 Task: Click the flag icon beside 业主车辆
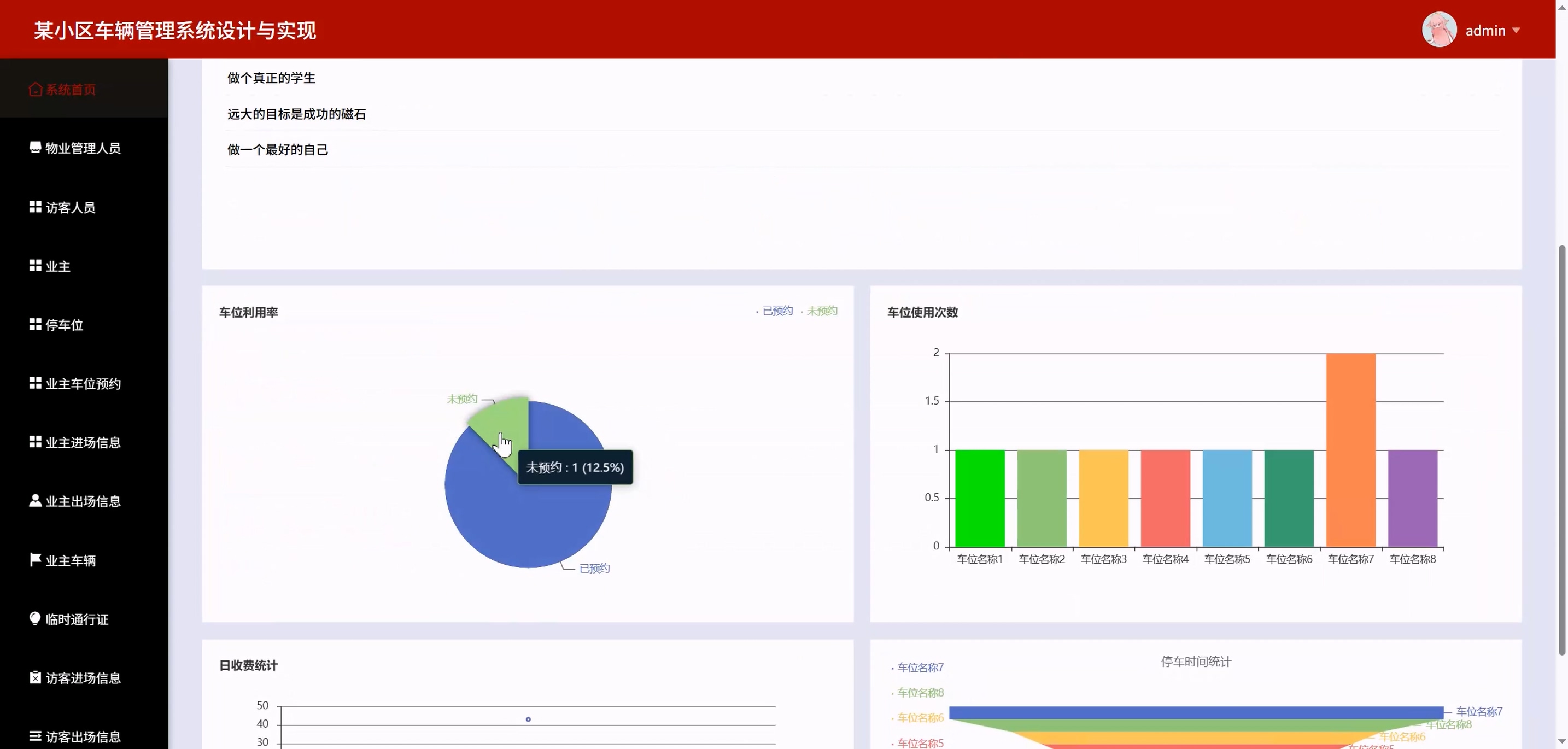[x=36, y=559]
